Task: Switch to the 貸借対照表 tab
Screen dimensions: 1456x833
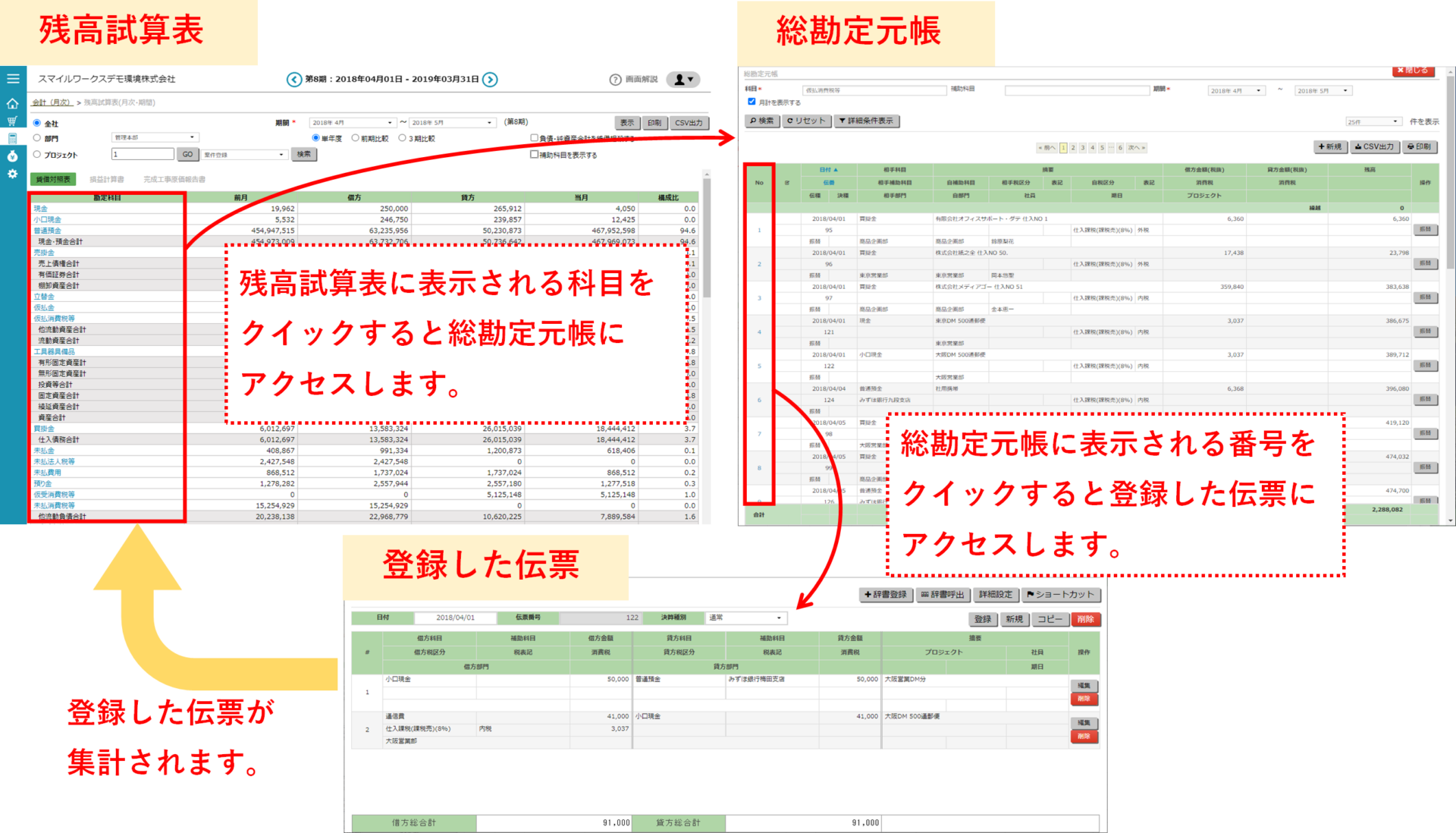Action: point(53,179)
